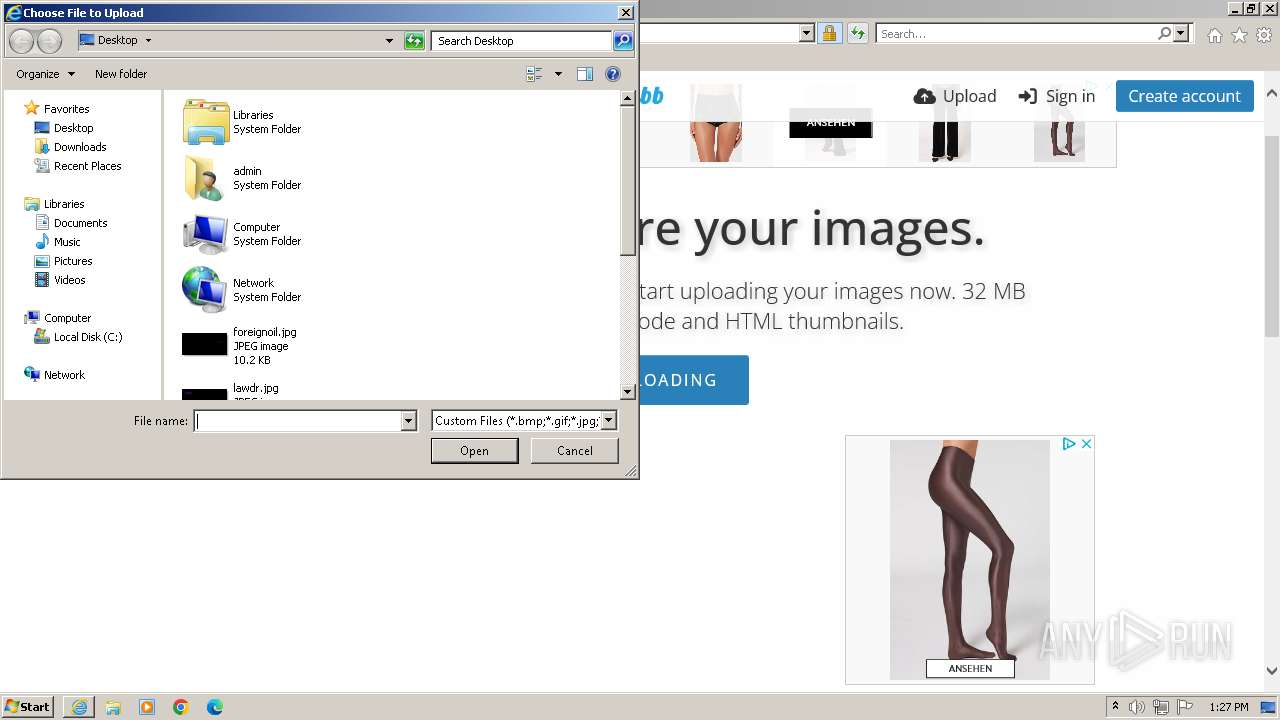Click the File name input field
The height and width of the screenshot is (720, 1280).
tap(297, 421)
